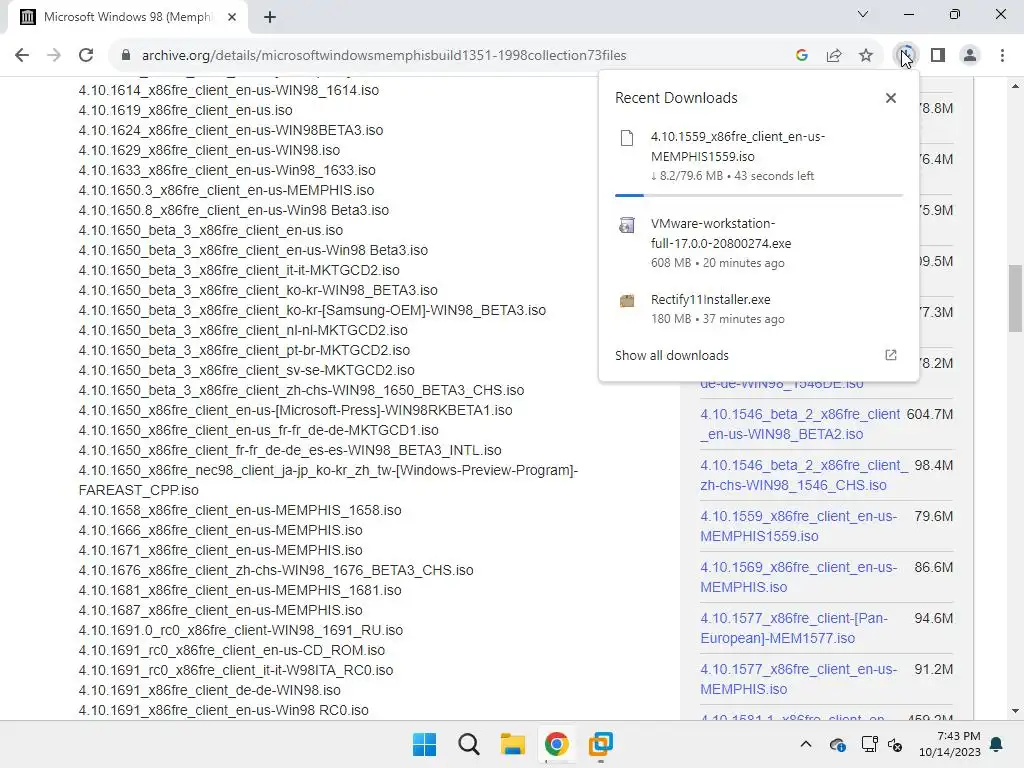
Task: Share this page via share icon
Action: tap(834, 56)
